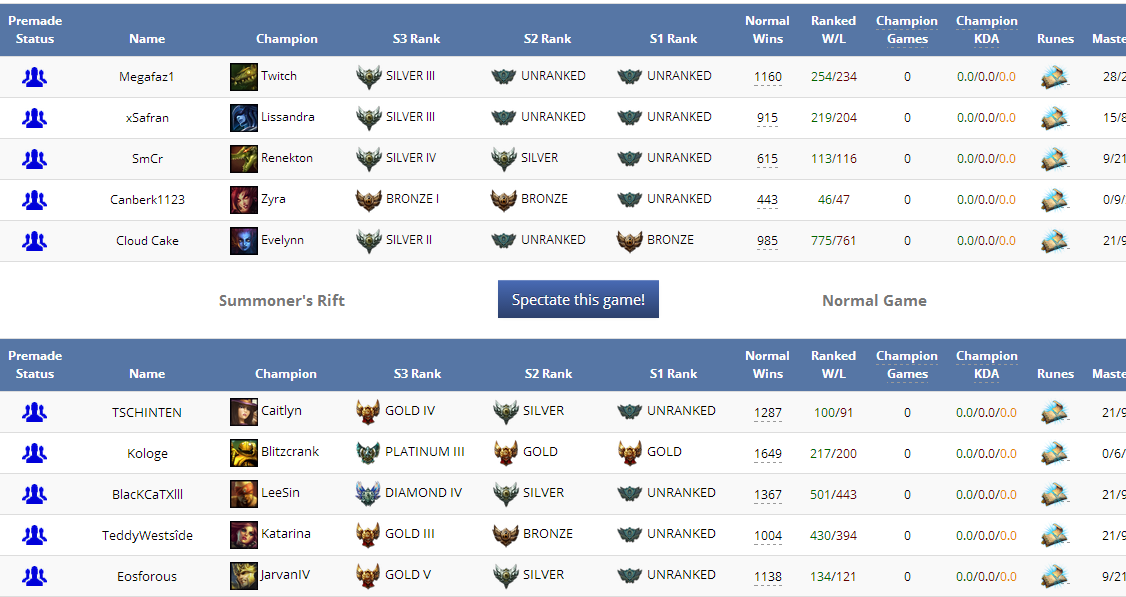This screenshot has height=597, width=1126.
Task: Click the Renekton champion portrait
Action: pos(243,159)
